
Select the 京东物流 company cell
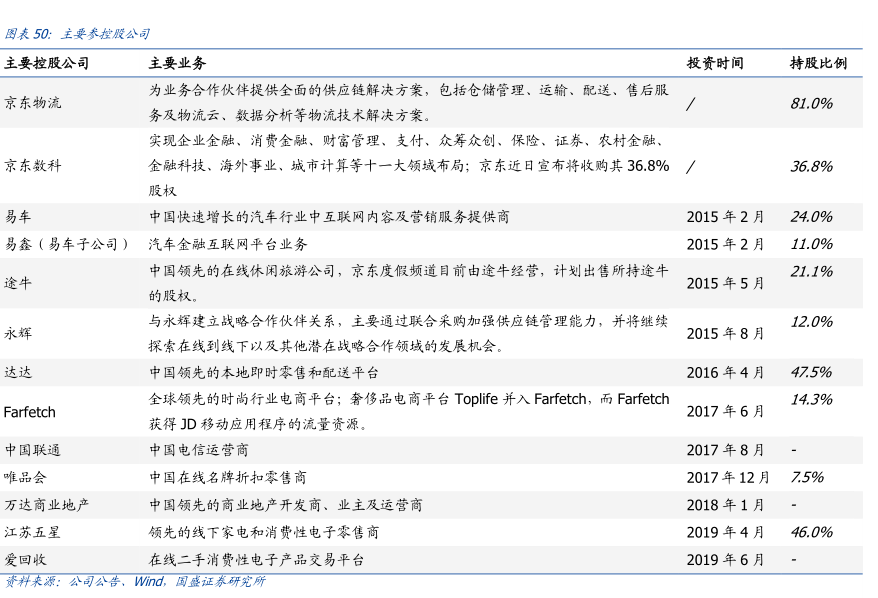(x=32, y=103)
